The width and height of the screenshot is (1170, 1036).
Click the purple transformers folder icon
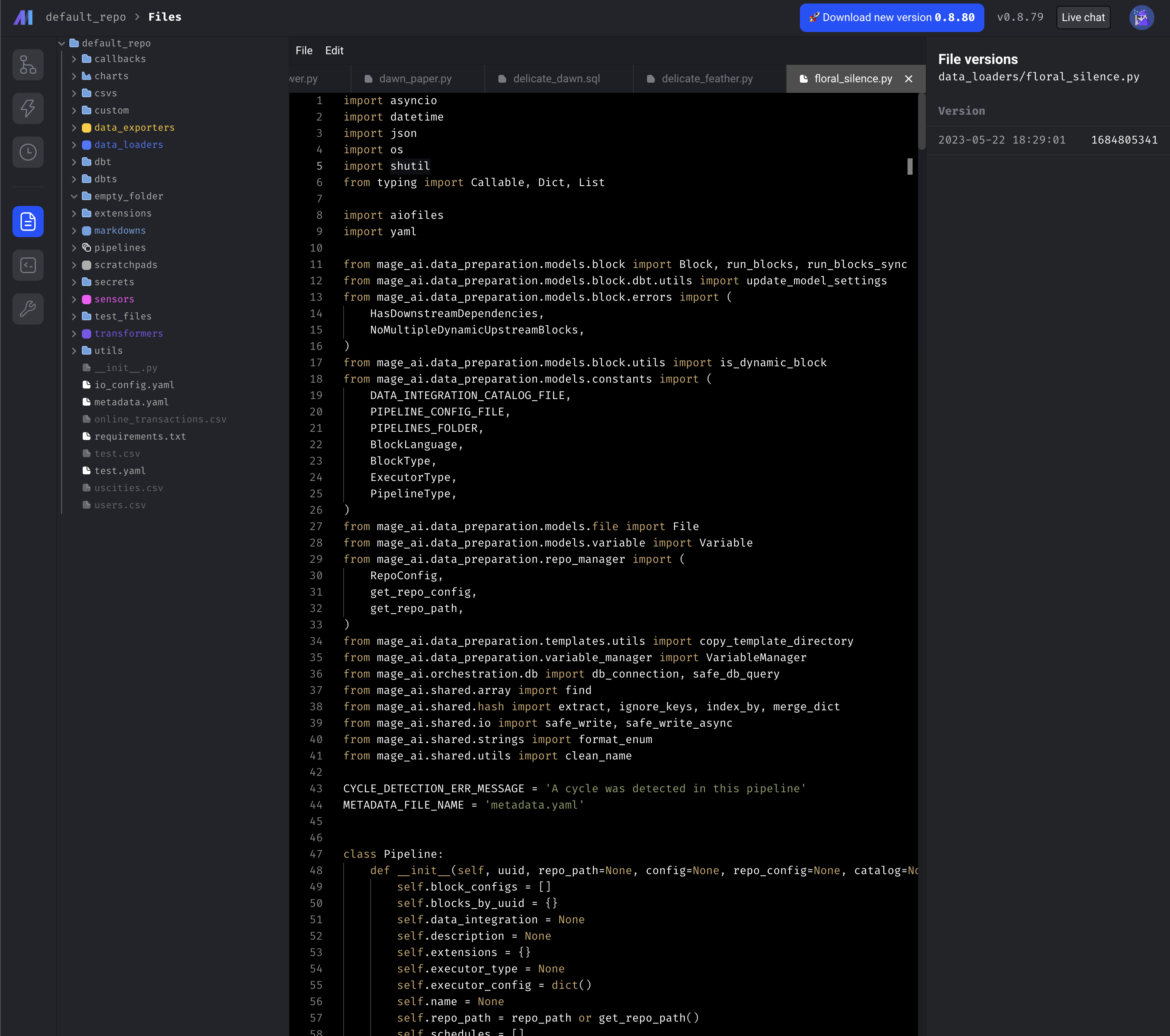tap(87, 334)
